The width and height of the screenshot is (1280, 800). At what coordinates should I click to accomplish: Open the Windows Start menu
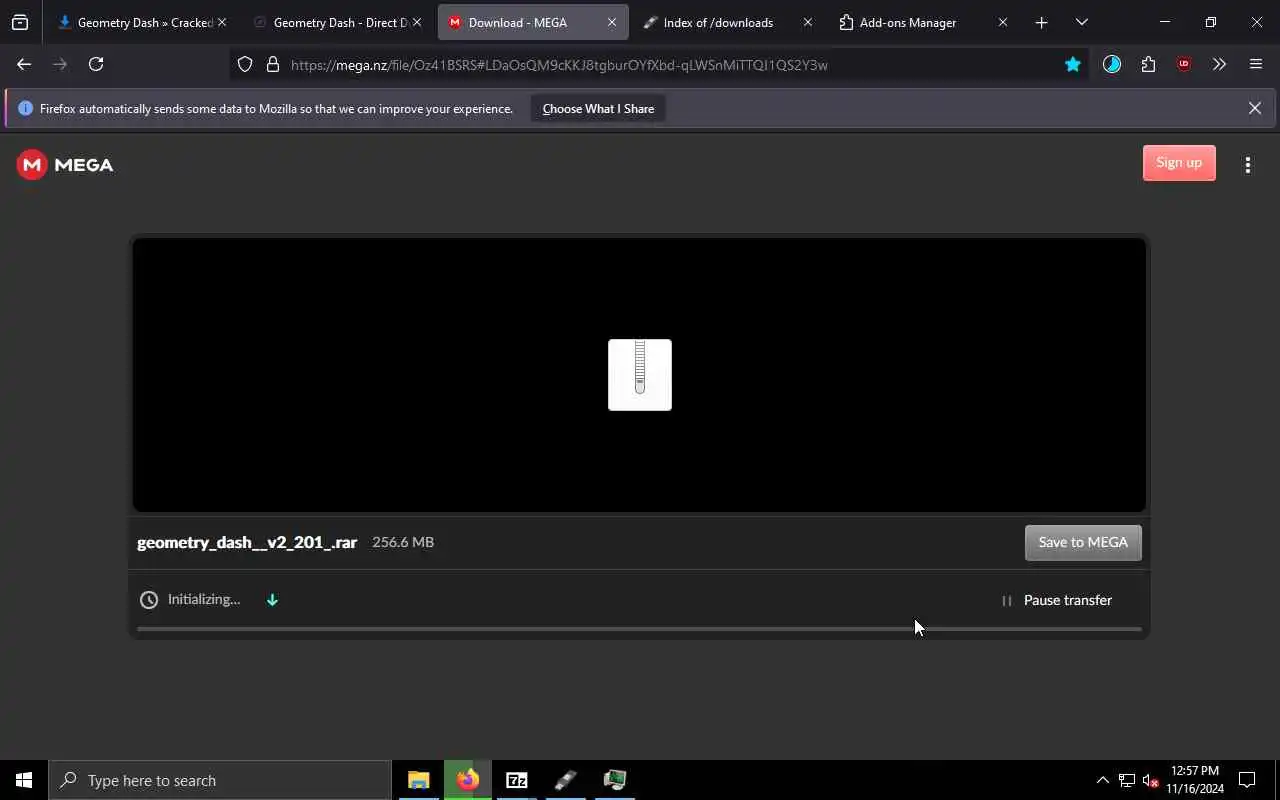(24, 780)
